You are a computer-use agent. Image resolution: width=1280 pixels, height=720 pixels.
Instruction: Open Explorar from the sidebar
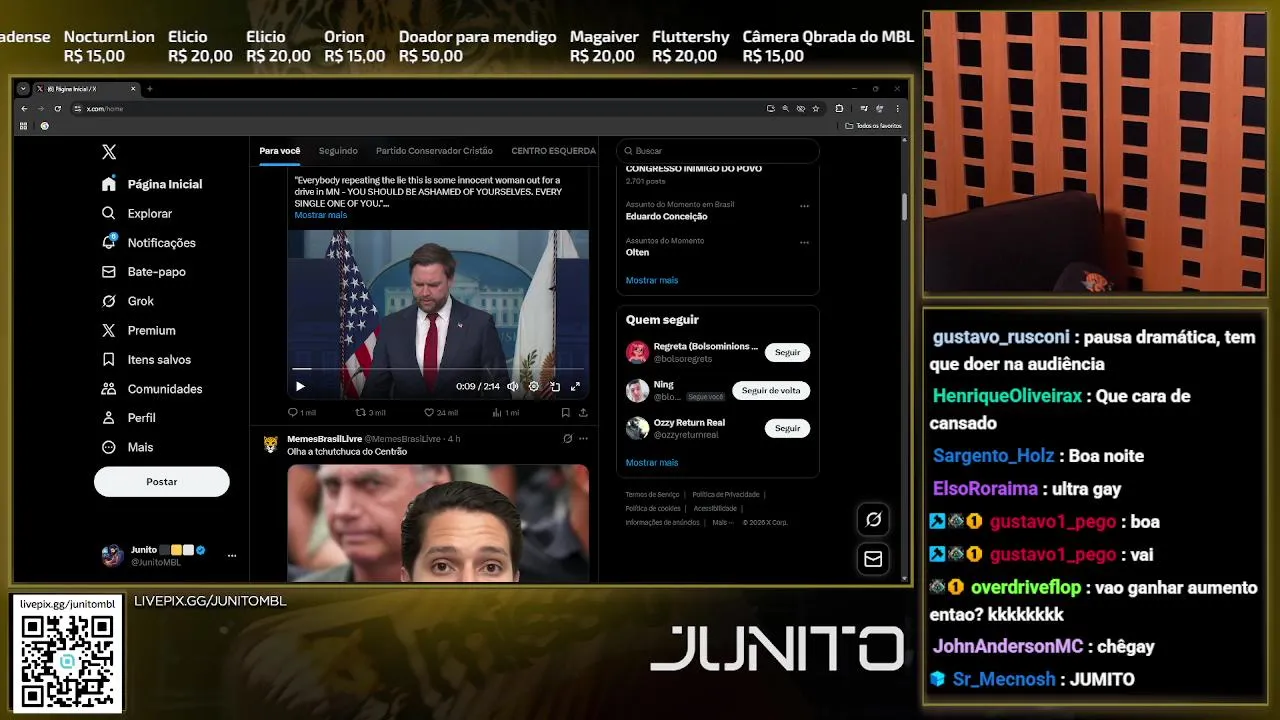pyautogui.click(x=137, y=213)
